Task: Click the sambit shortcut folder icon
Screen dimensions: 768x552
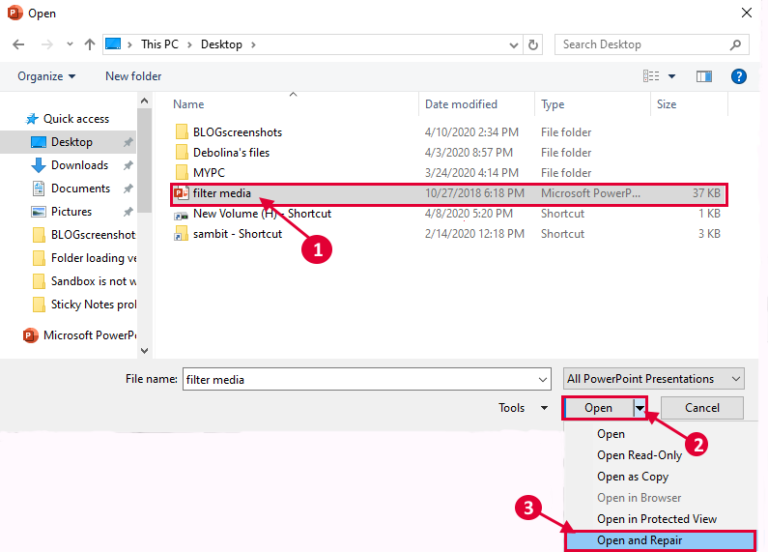Action: 181,234
